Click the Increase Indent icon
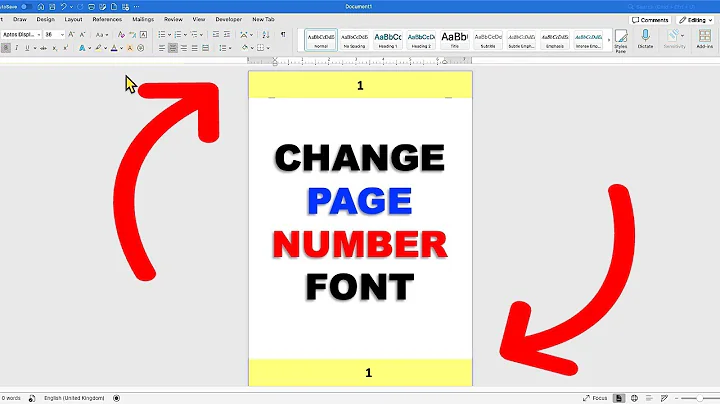 click(227, 34)
